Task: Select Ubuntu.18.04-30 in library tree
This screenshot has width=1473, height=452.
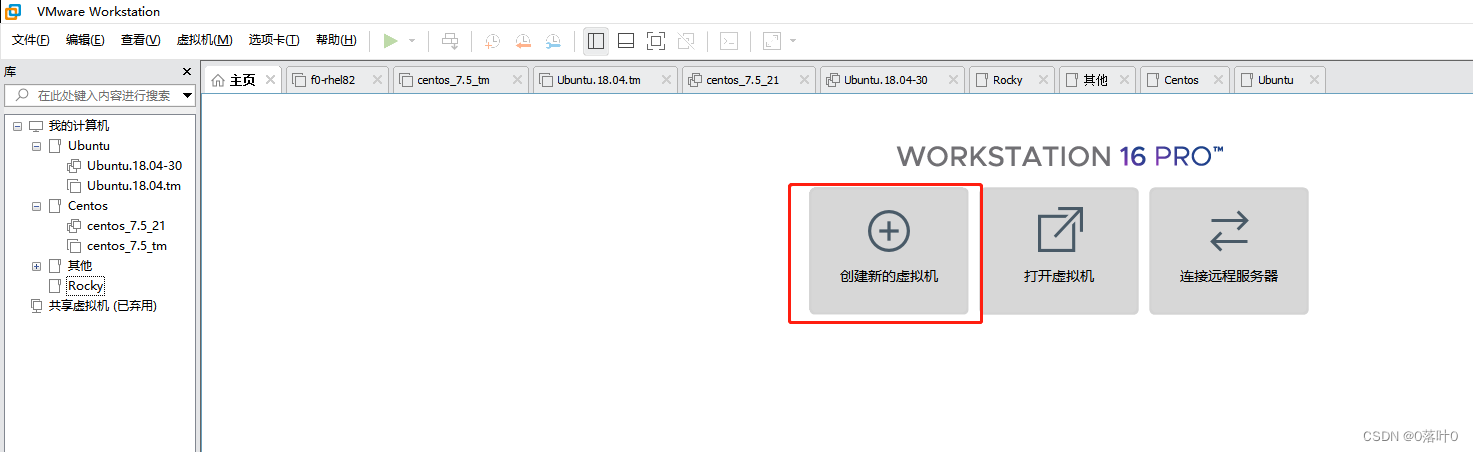Action: [134, 166]
